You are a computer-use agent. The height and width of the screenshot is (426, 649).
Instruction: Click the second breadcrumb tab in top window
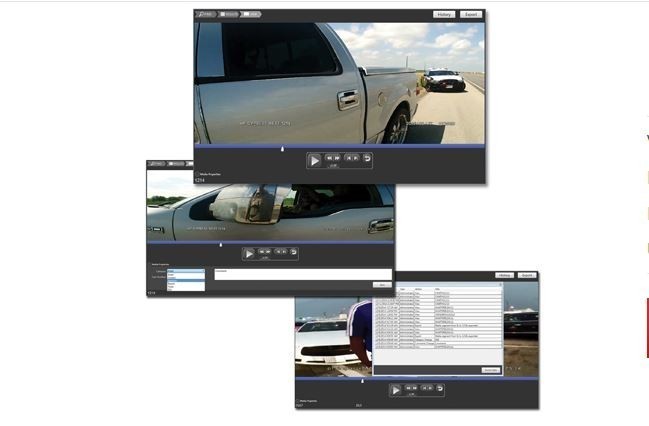pyautogui.click(x=228, y=14)
